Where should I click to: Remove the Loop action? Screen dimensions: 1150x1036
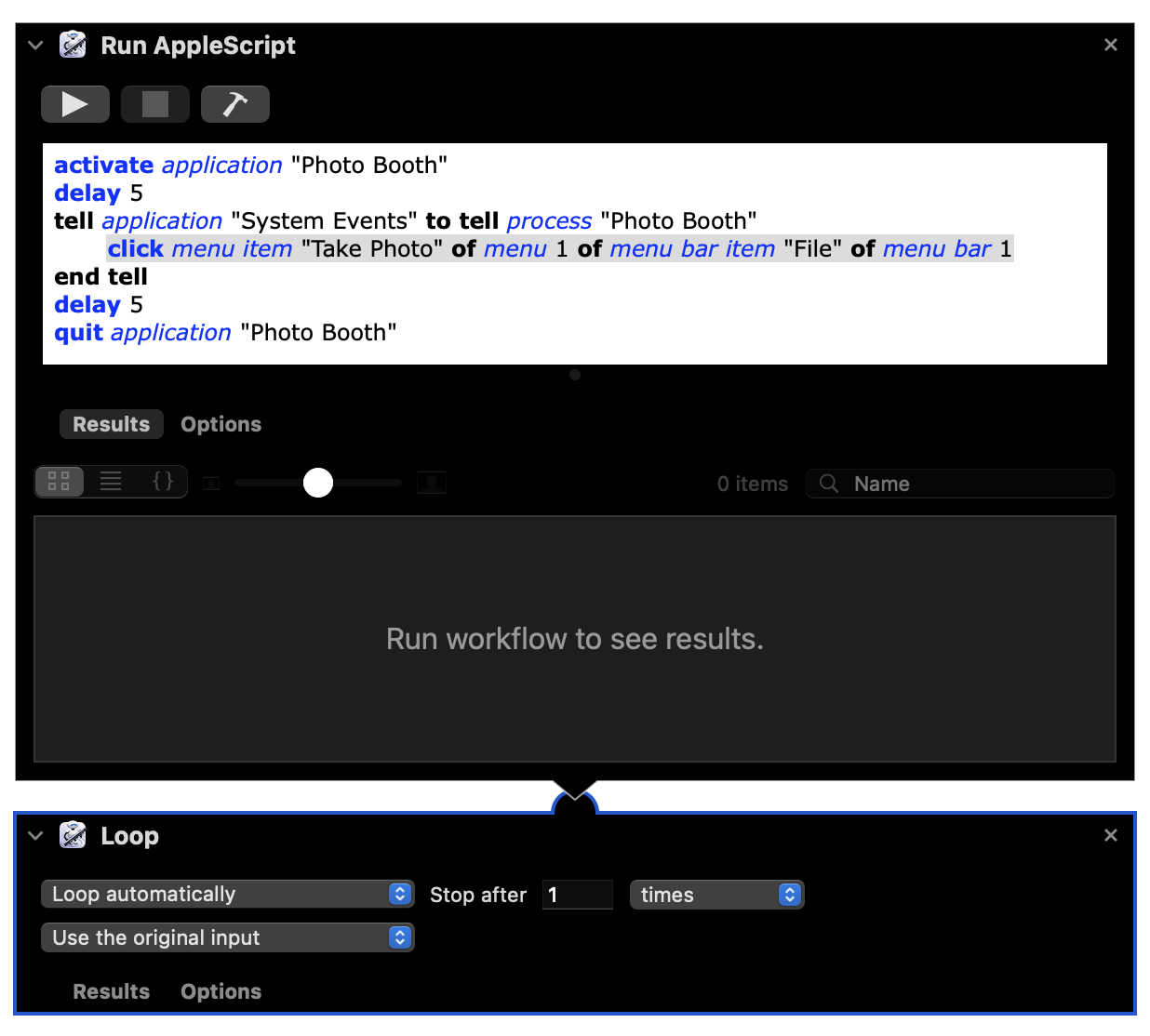(1110, 835)
